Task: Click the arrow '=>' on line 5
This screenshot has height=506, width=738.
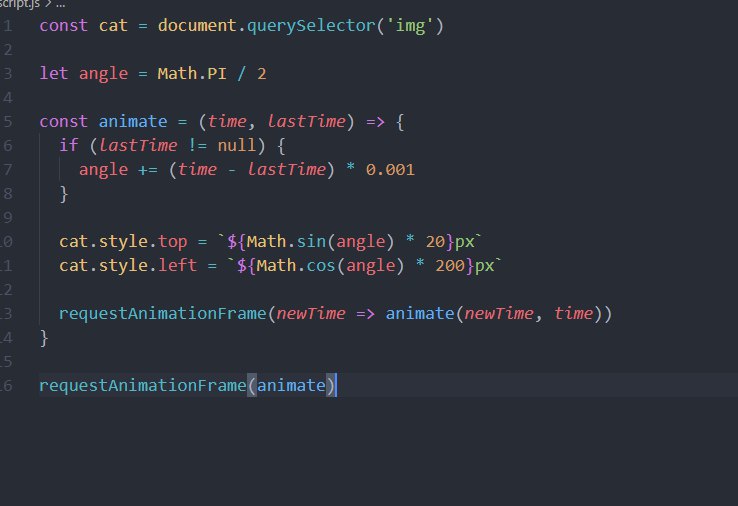Action: (x=375, y=122)
